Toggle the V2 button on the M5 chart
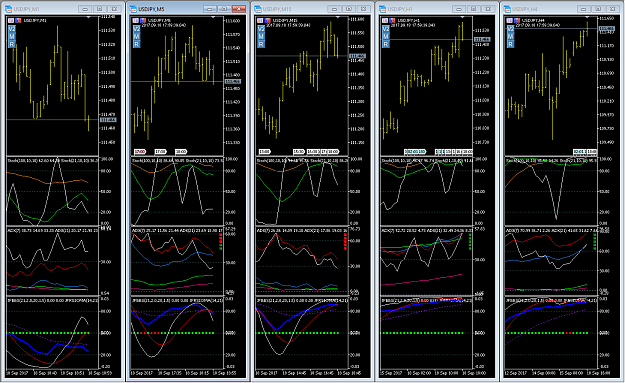 136,29
